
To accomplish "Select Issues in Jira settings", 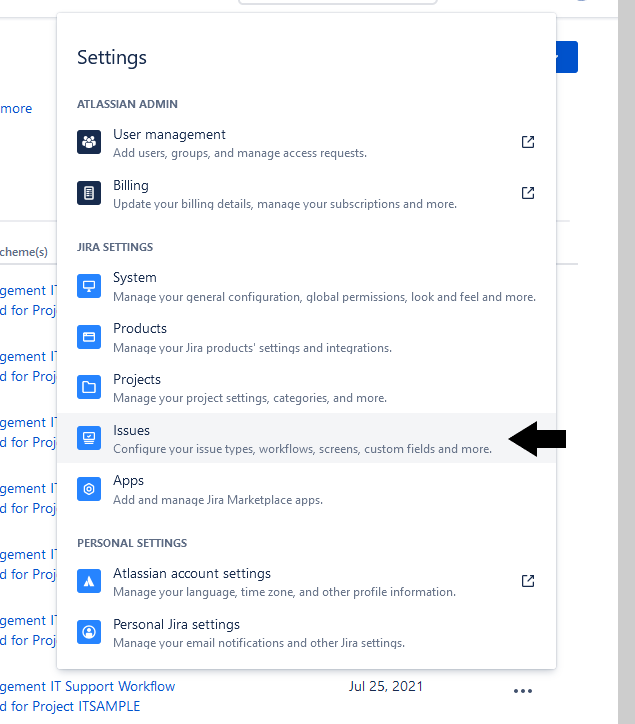I will coord(307,438).
